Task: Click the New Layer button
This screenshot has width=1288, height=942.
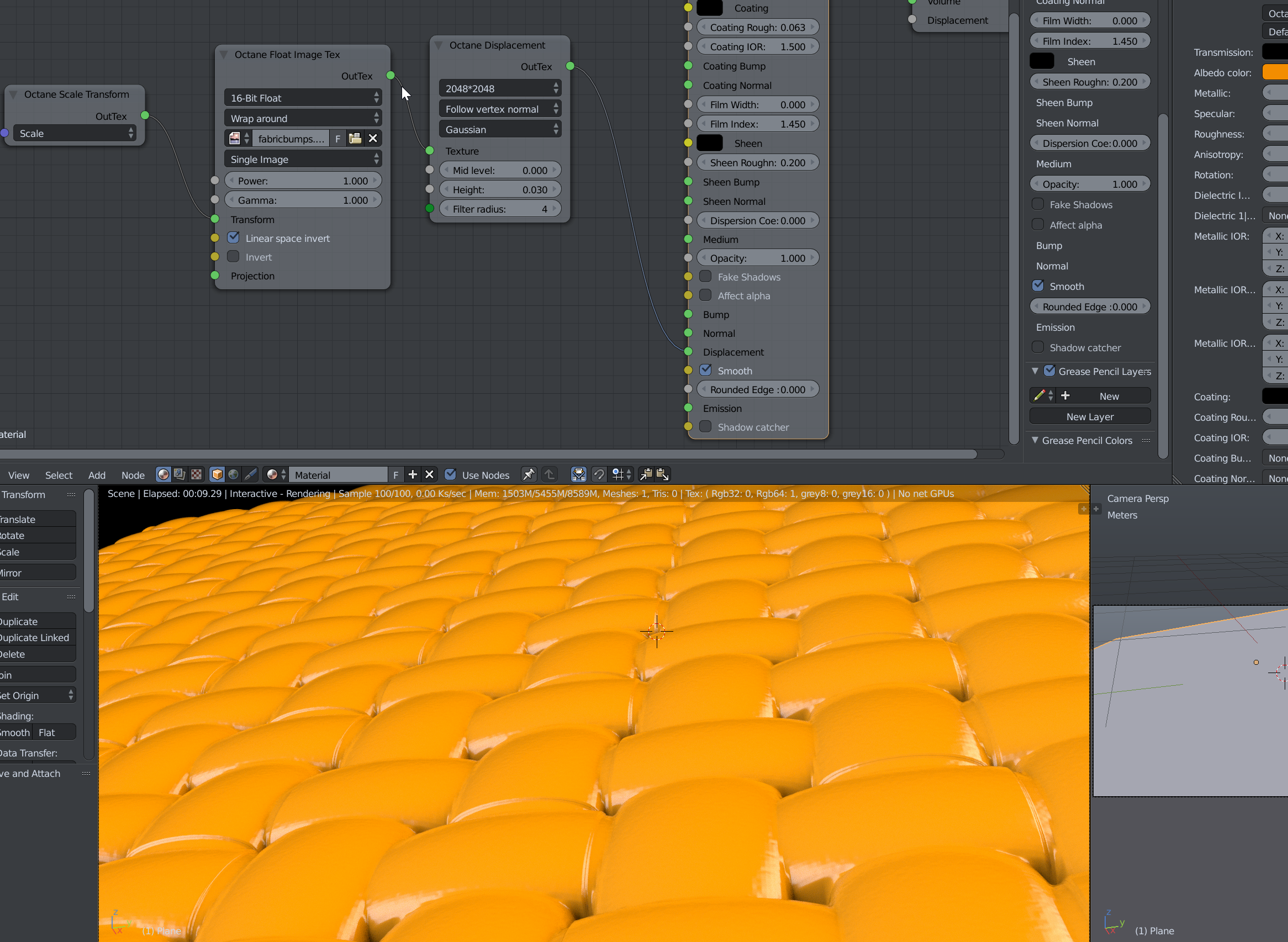Action: (x=1090, y=417)
